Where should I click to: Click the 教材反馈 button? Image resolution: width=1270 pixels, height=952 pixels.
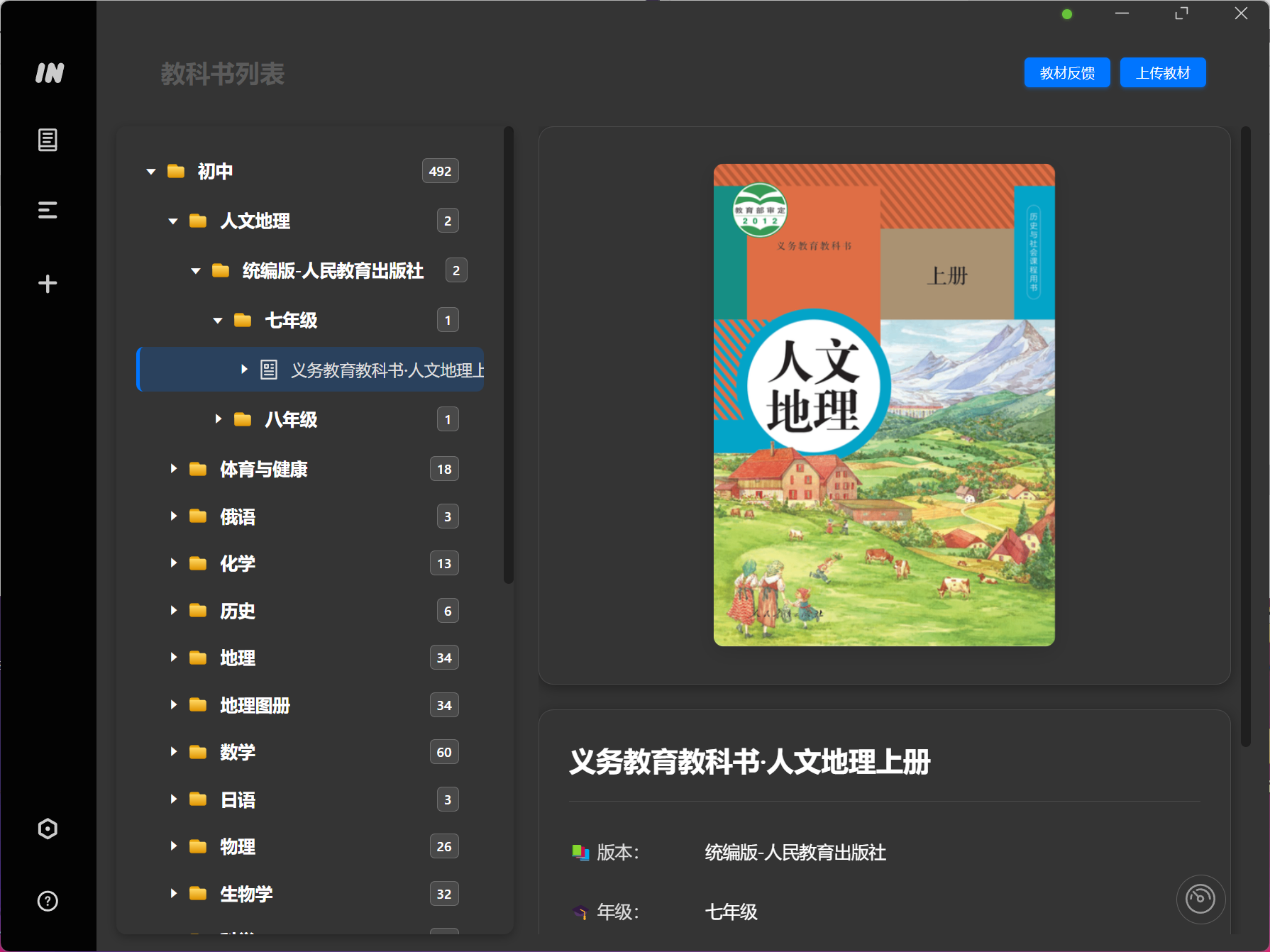pos(1066,73)
